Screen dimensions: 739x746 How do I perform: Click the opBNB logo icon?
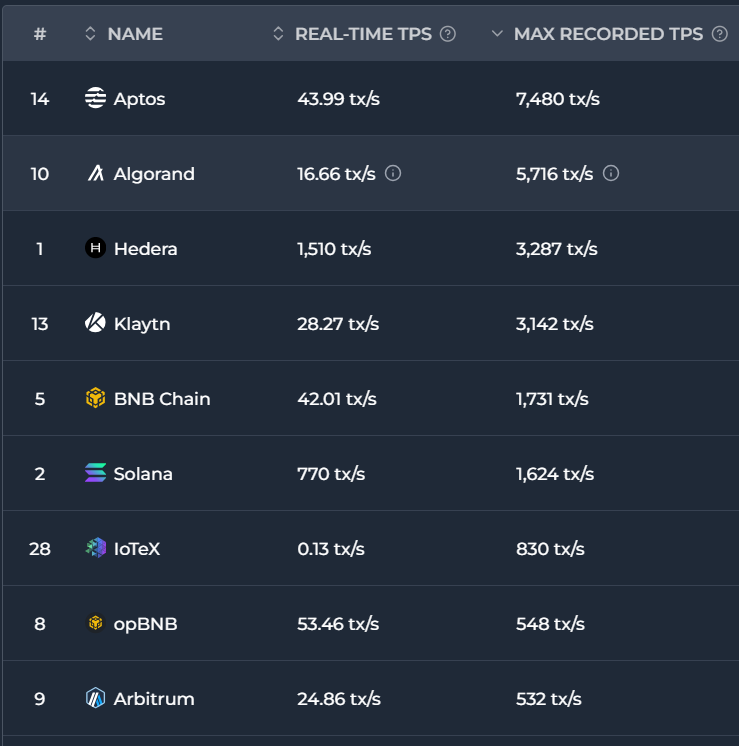click(x=95, y=623)
